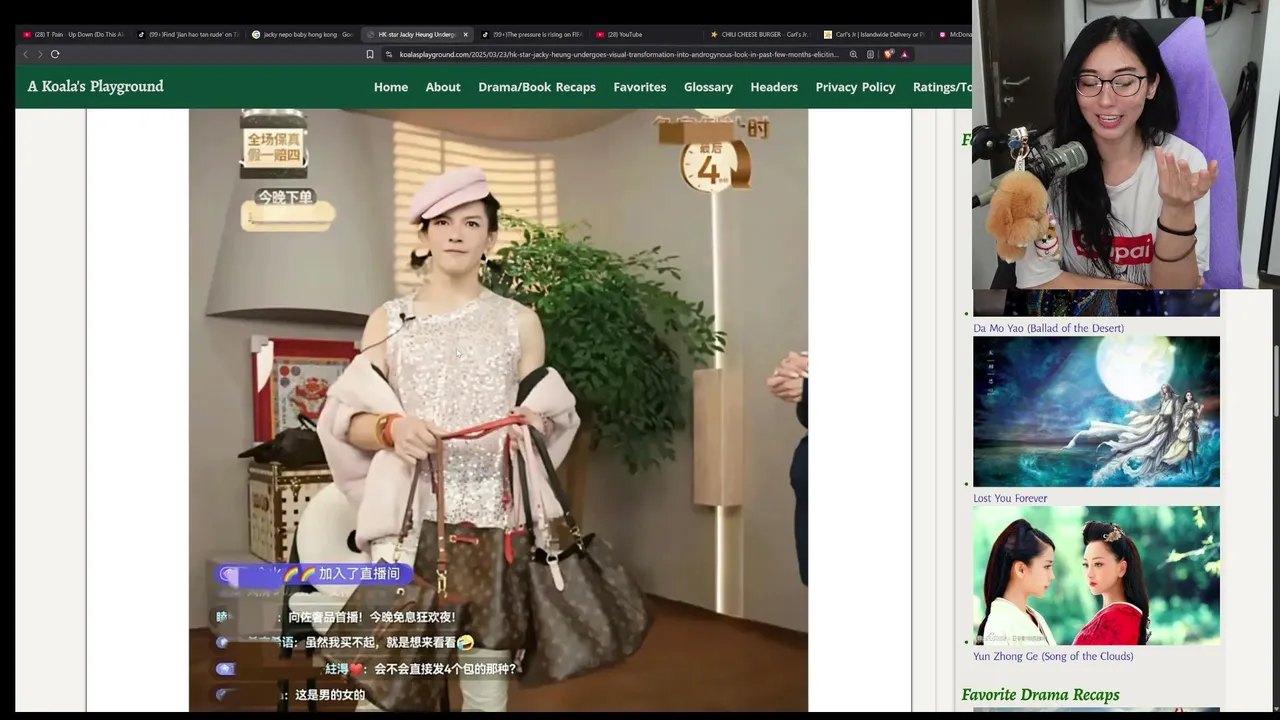Viewport: 1280px width, 720px height.
Task: Click the Brave Rewards triangle icon
Action: [904, 54]
